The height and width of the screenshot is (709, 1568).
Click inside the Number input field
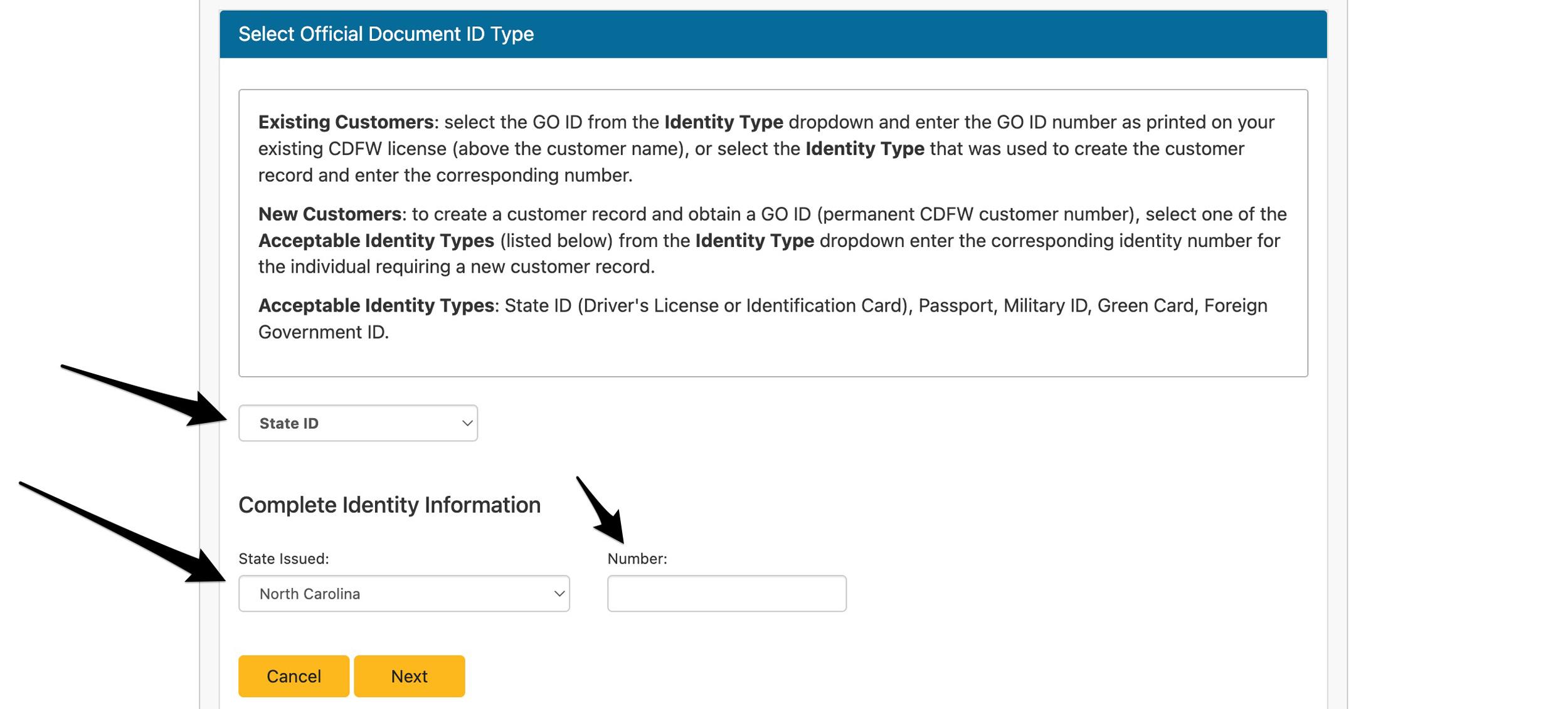pos(726,593)
